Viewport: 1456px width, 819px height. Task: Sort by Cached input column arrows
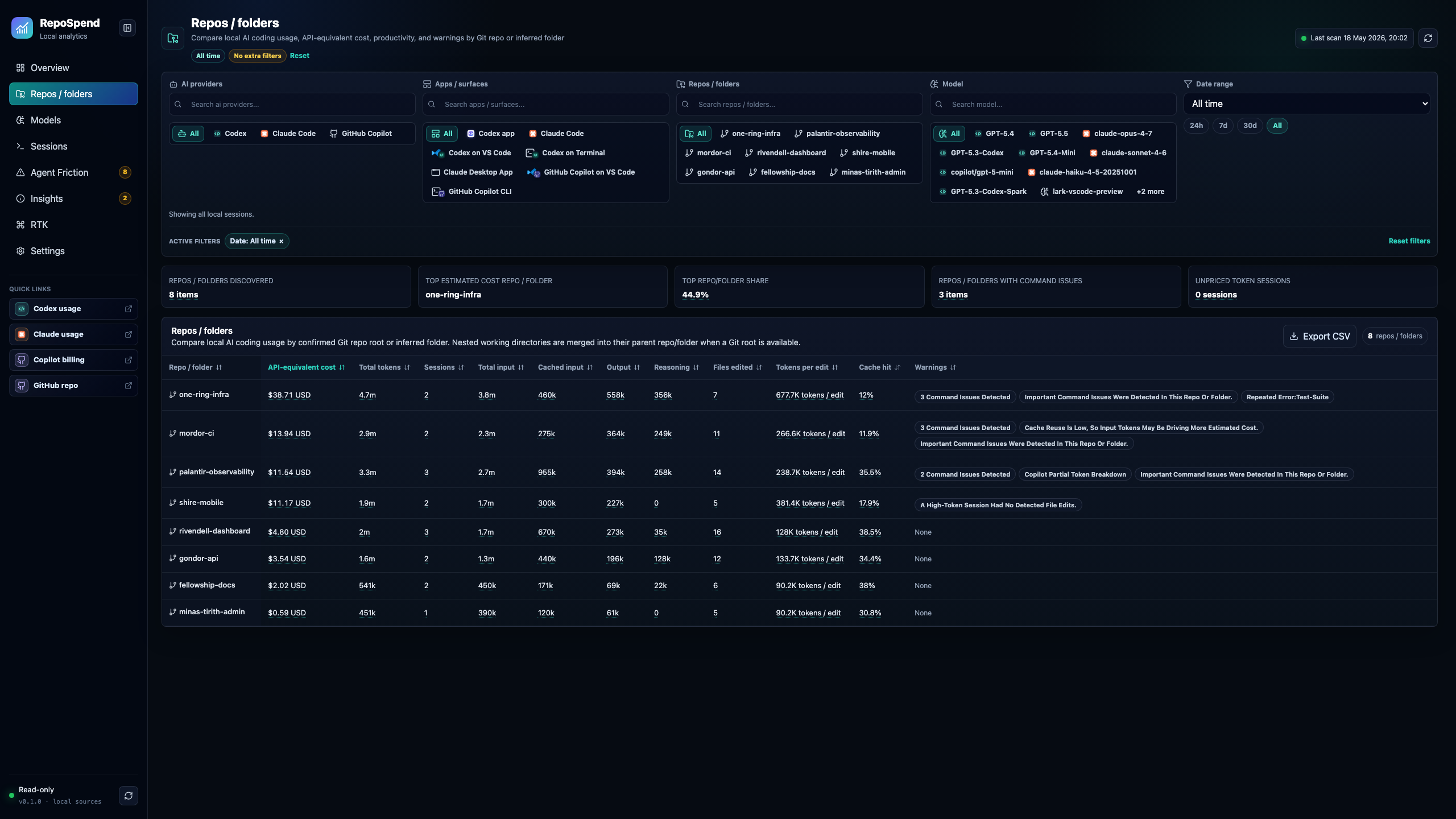click(x=590, y=367)
